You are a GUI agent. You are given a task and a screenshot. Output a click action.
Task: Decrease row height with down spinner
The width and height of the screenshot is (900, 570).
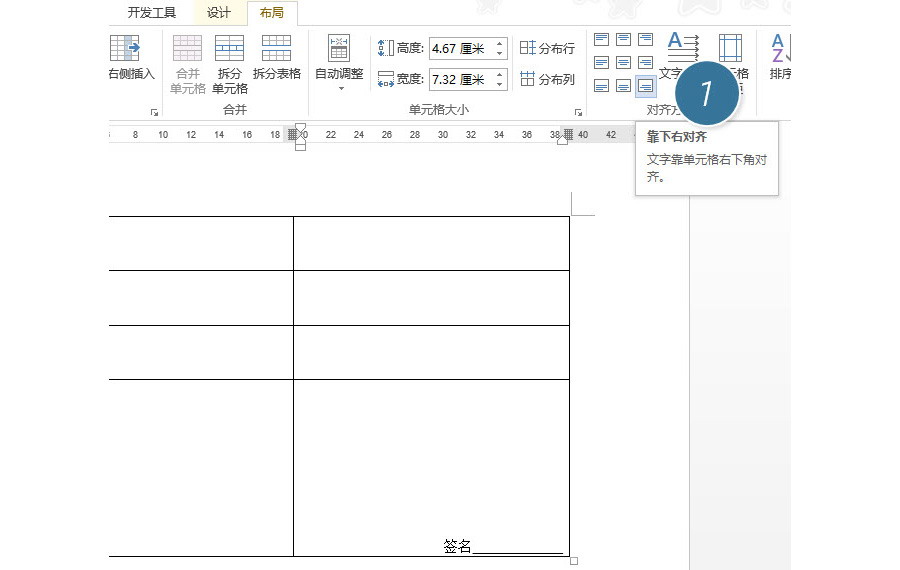[500, 54]
